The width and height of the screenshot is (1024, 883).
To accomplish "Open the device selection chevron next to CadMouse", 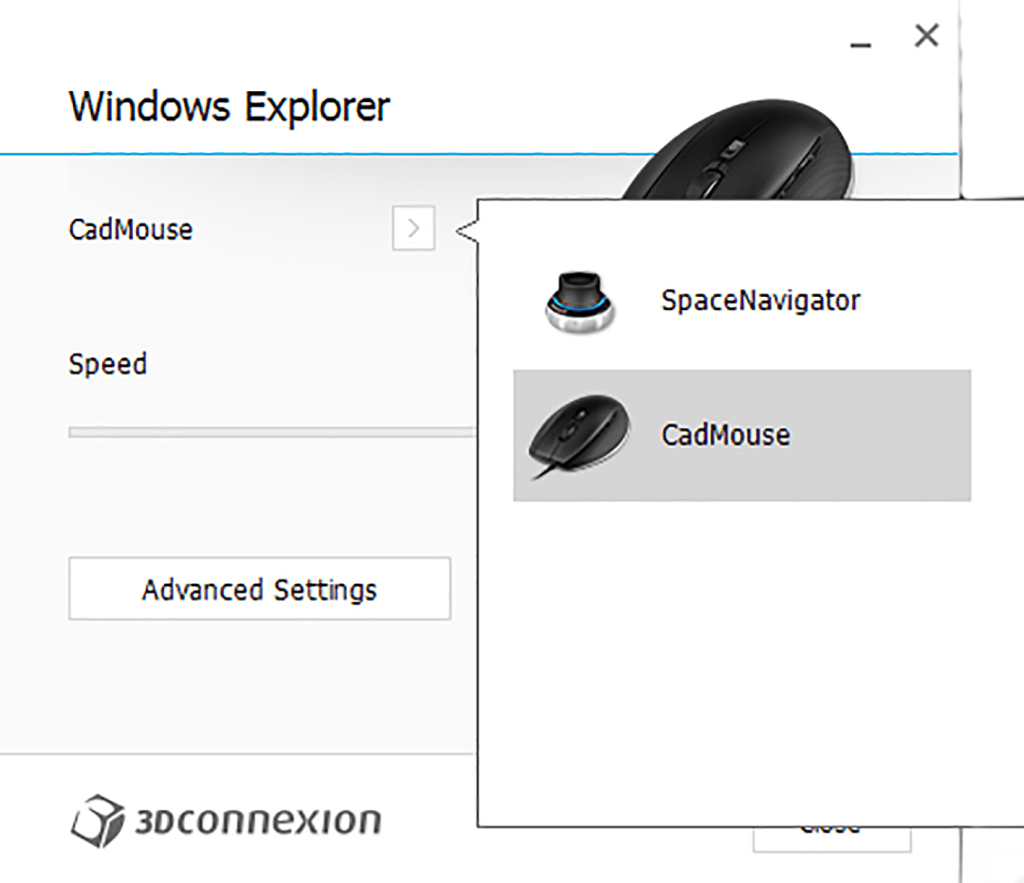I will 412,228.
